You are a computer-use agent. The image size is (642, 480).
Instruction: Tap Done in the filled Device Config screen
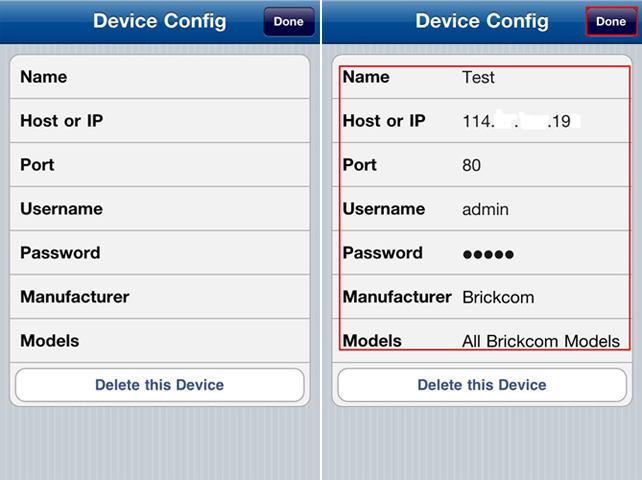[611, 22]
